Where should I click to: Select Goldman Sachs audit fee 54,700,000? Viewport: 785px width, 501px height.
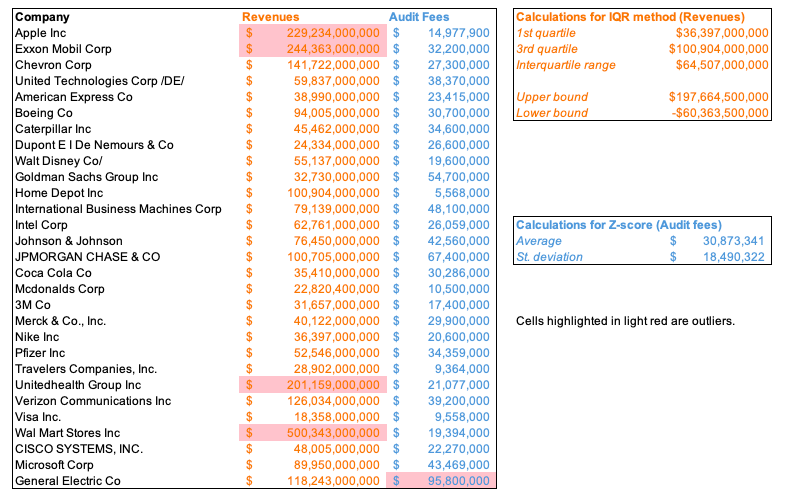tap(458, 177)
